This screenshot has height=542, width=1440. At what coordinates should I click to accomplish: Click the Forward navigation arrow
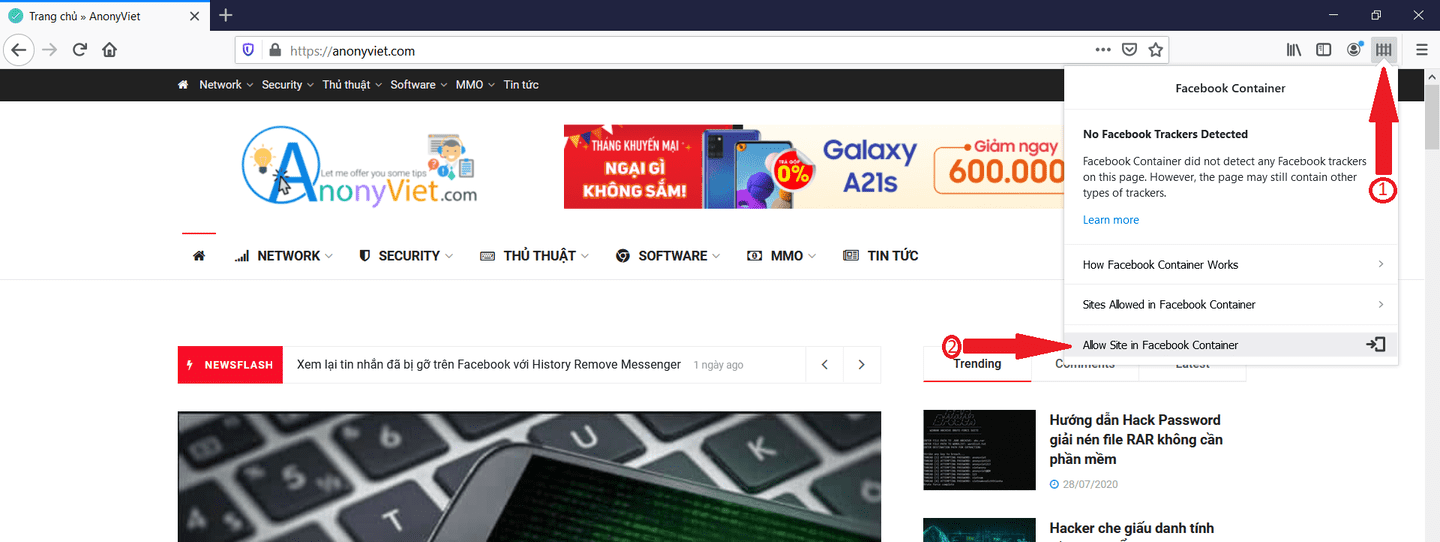[x=49, y=50]
